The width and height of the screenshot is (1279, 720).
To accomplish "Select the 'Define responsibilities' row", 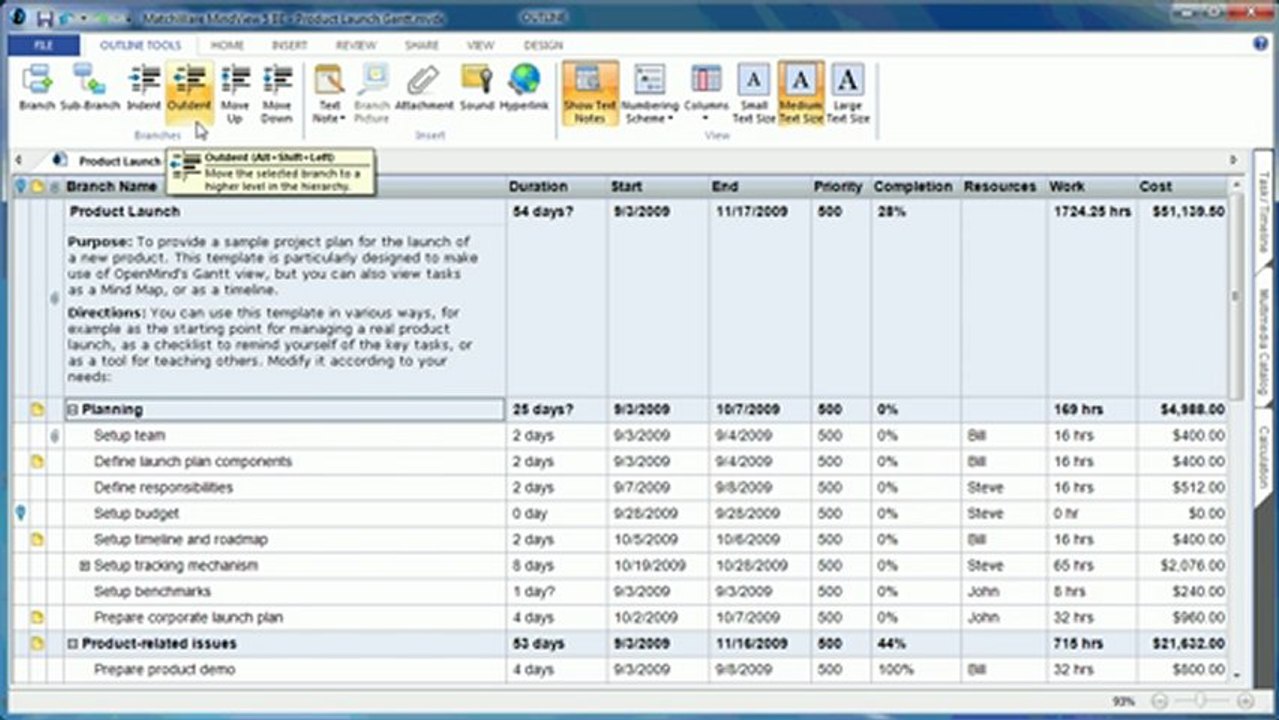I will 620,488.
